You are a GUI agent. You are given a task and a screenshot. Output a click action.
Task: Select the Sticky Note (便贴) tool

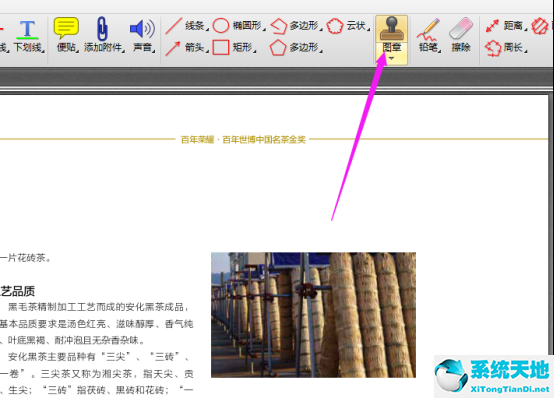(66, 36)
